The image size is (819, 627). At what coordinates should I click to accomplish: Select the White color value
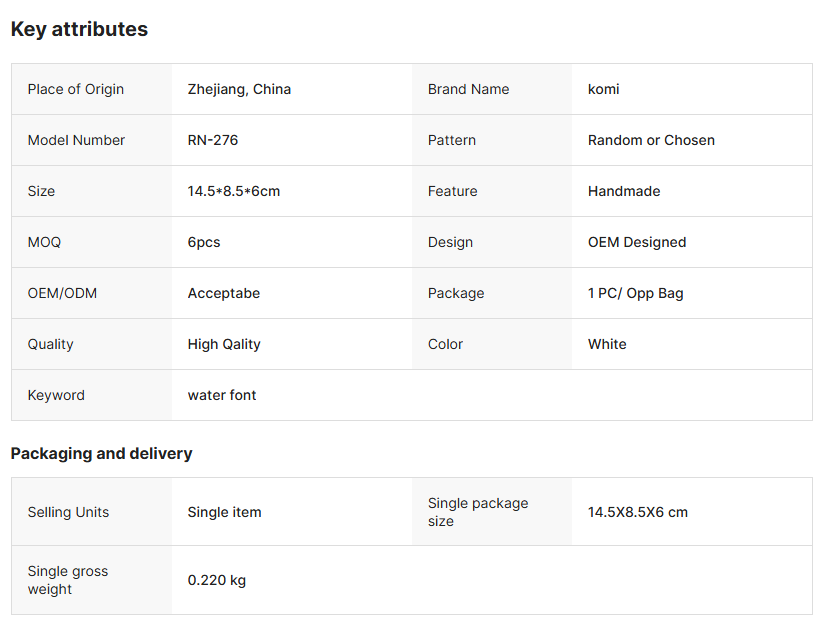click(x=607, y=344)
